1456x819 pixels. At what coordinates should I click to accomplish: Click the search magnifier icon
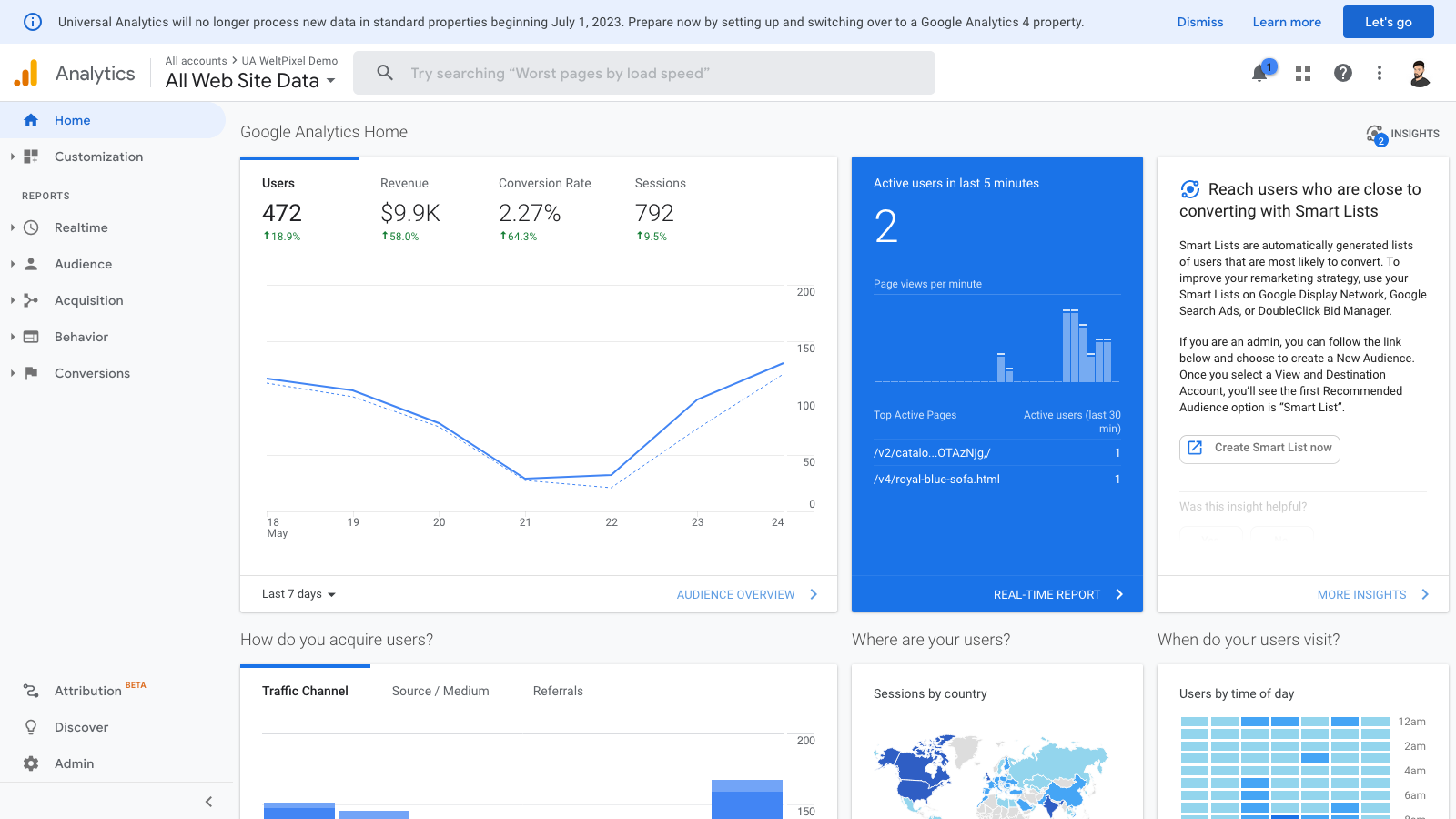click(385, 73)
